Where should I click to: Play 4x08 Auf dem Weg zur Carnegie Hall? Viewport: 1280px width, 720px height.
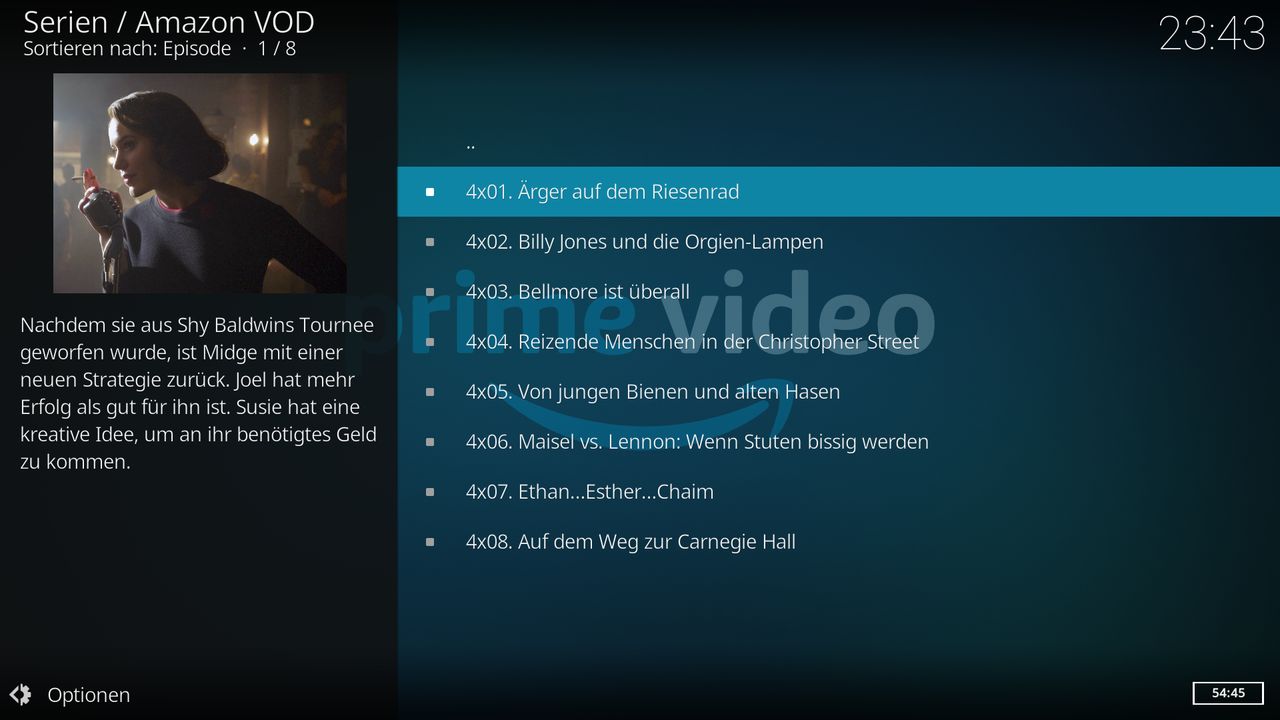838,541
